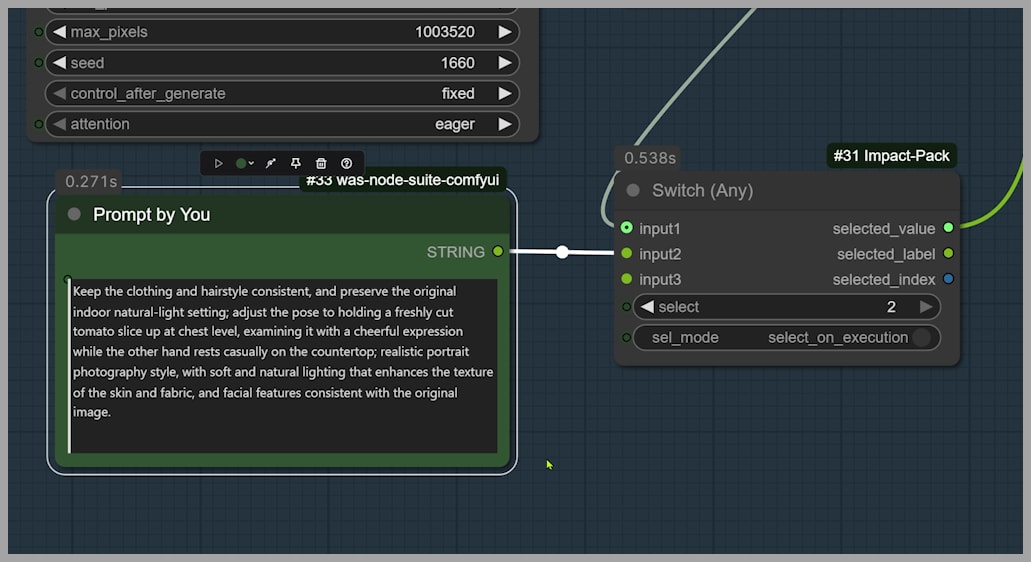Increase the select value with right arrow
The image size is (1031, 562).
point(926,307)
